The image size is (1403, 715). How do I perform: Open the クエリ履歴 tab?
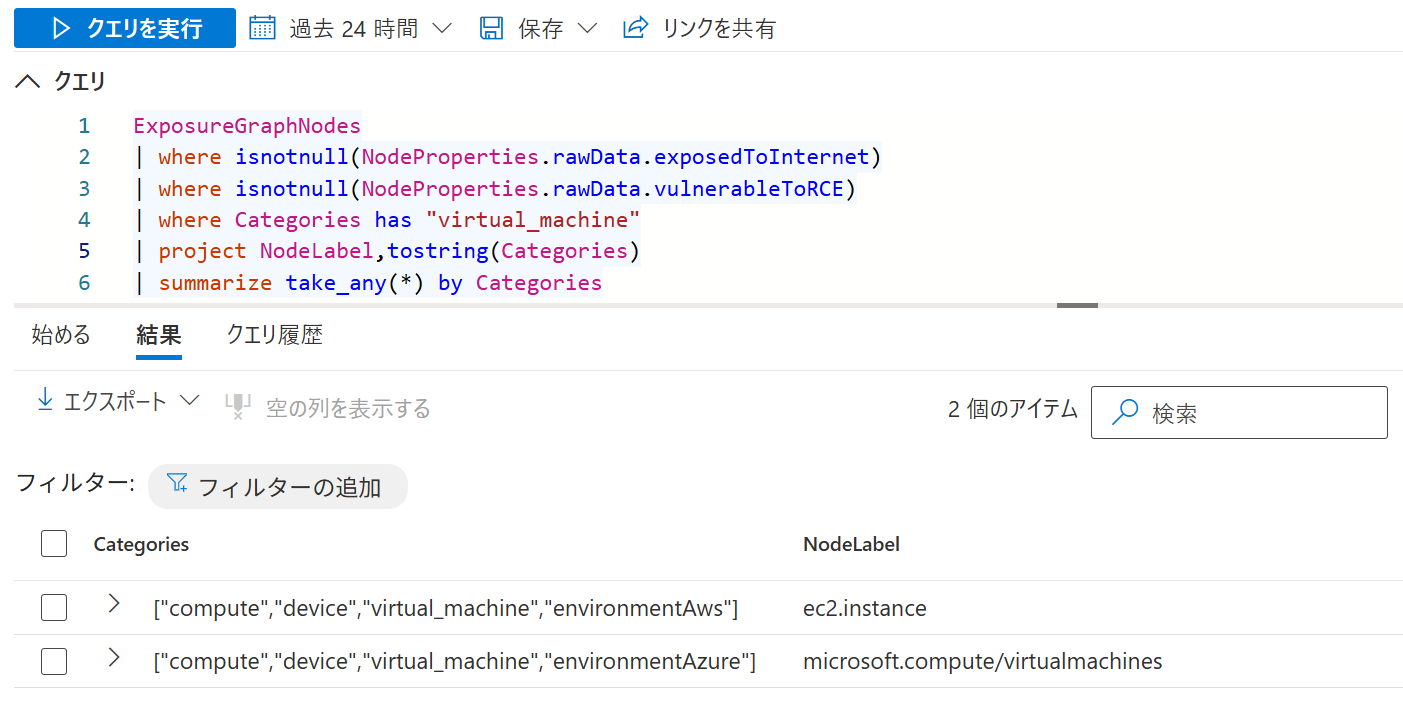(x=274, y=334)
